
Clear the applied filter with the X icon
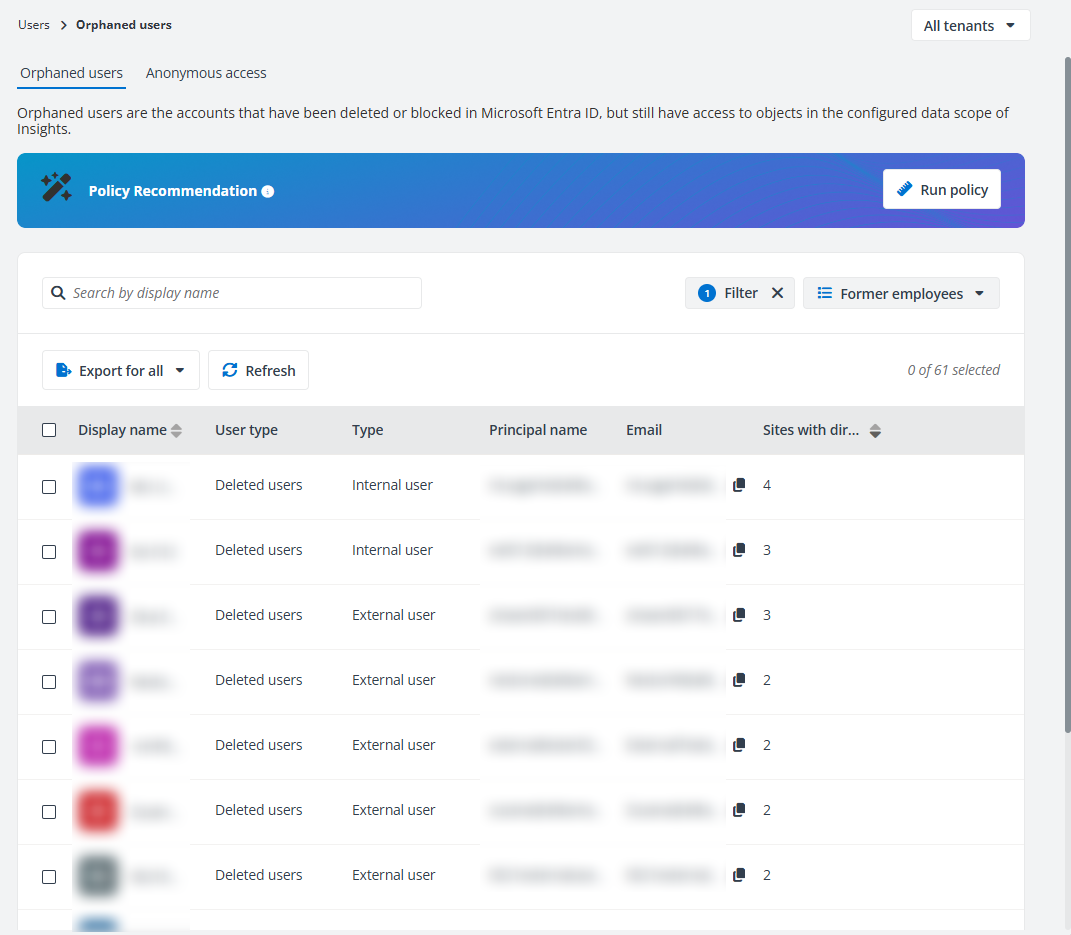(777, 293)
